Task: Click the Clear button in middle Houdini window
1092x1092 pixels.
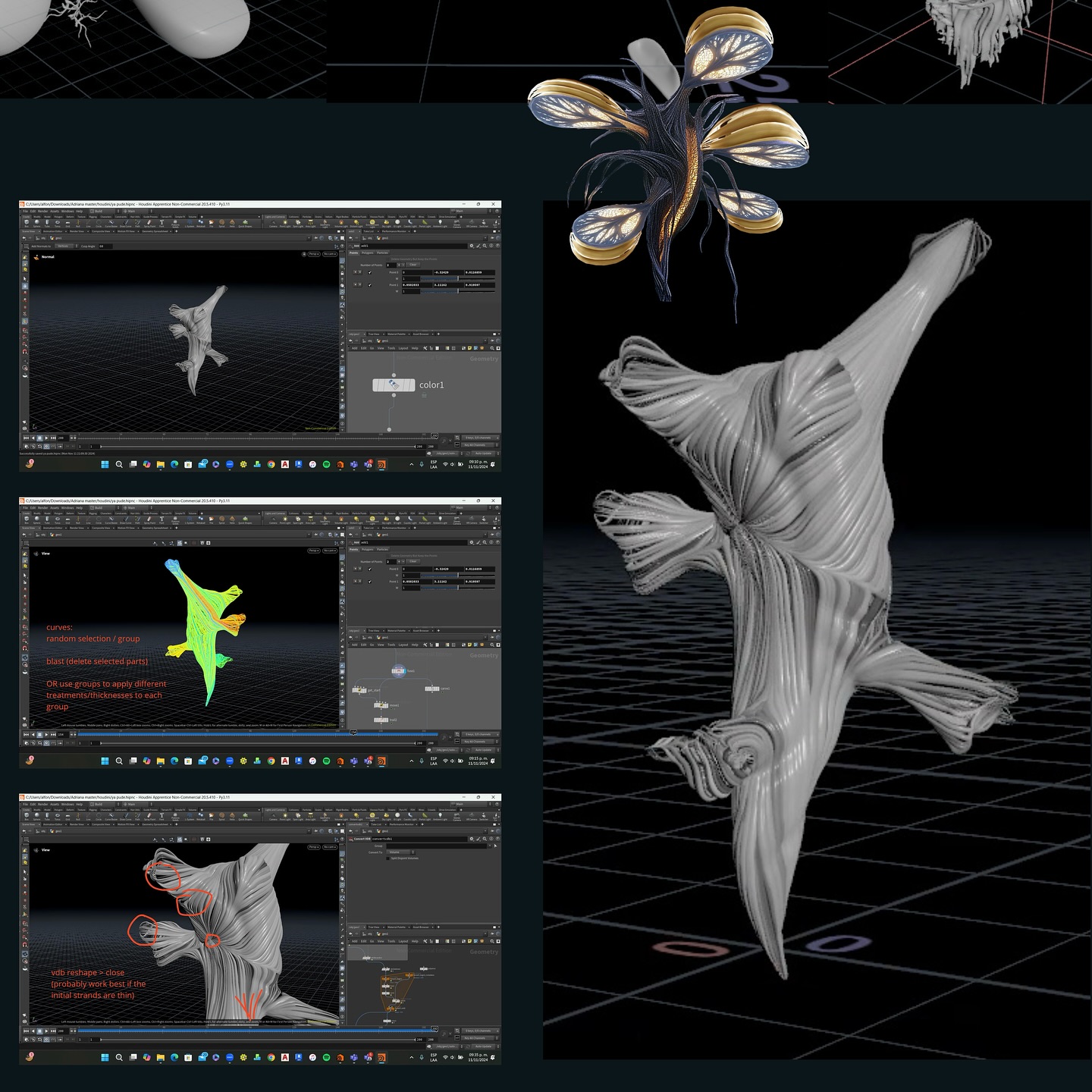Action: coord(413,561)
